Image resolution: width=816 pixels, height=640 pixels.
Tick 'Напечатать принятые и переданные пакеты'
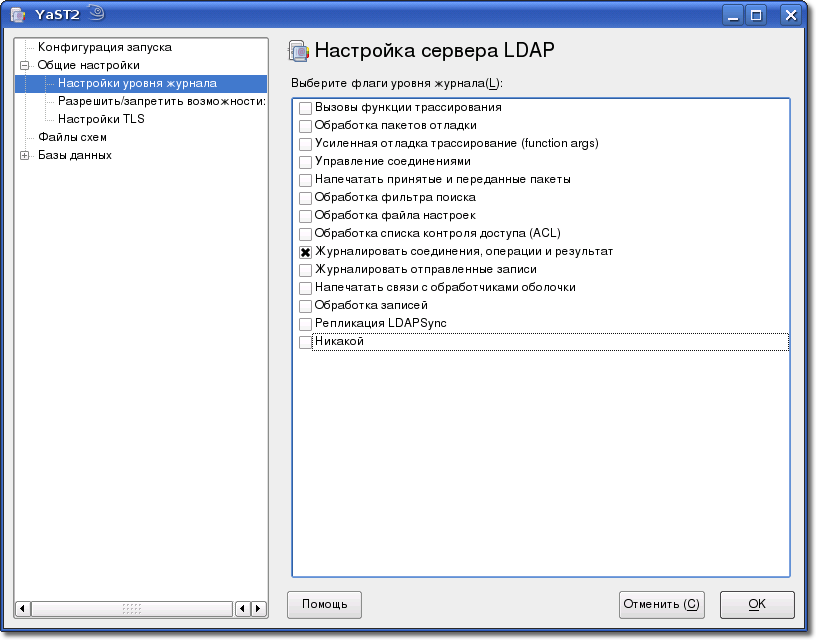click(x=305, y=180)
